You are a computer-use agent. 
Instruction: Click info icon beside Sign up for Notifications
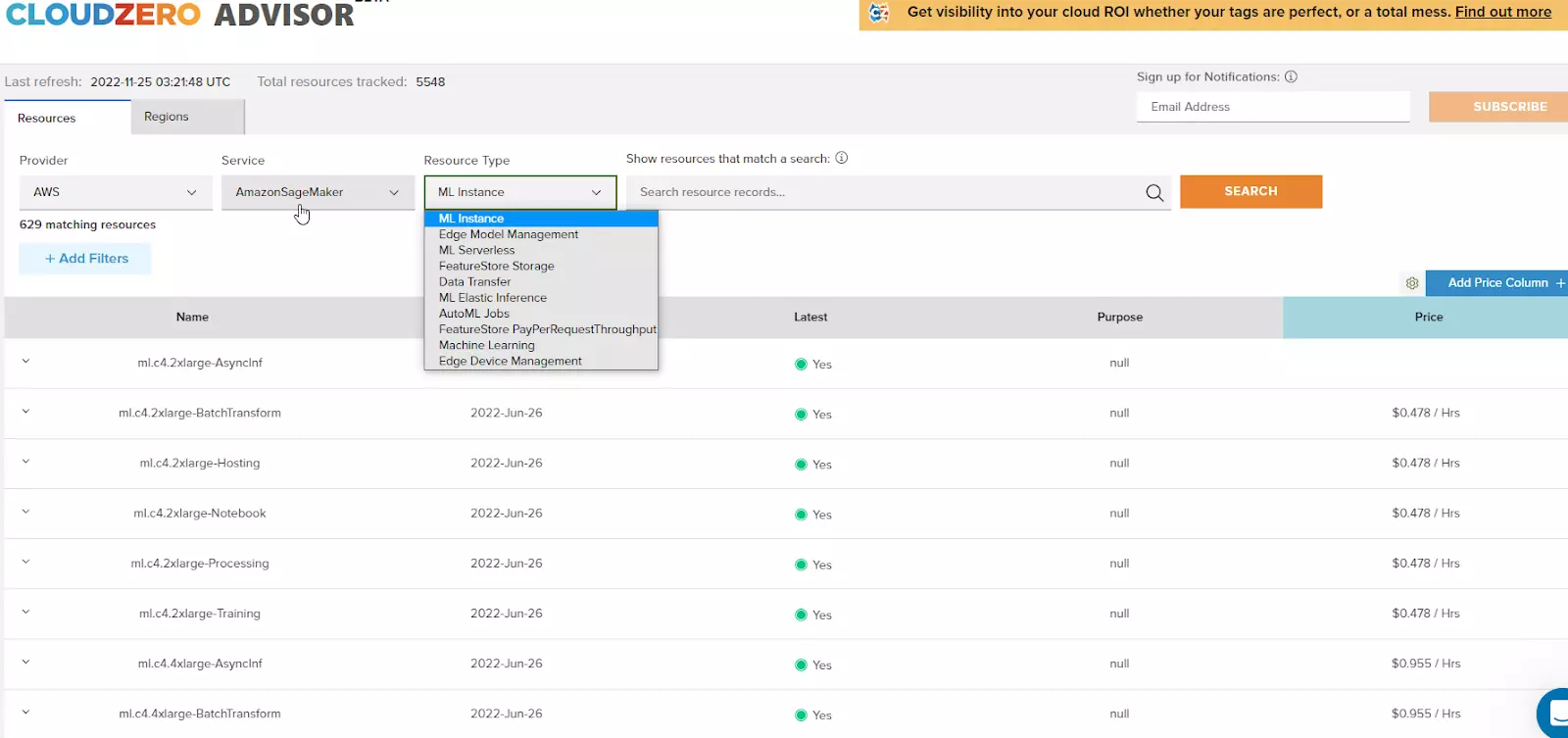(x=1291, y=76)
